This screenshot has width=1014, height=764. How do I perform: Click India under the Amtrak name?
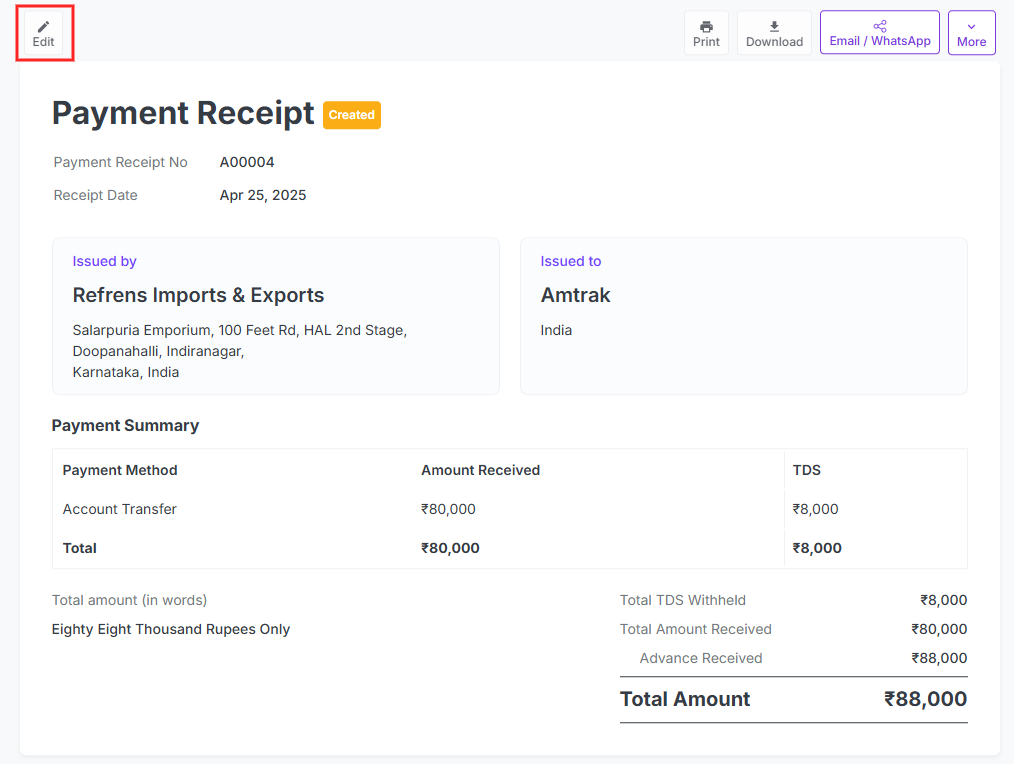[x=556, y=331]
